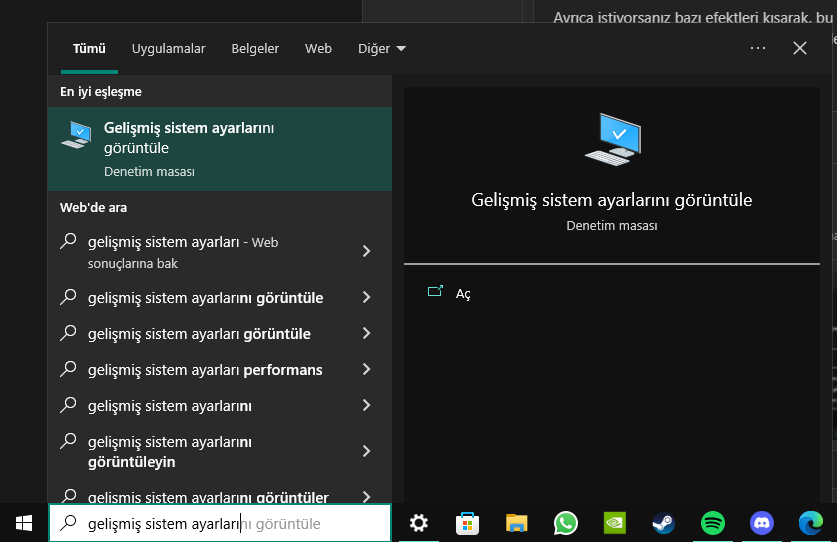837x542 pixels.
Task: Open WhatsApp from the taskbar
Action: [x=565, y=523]
